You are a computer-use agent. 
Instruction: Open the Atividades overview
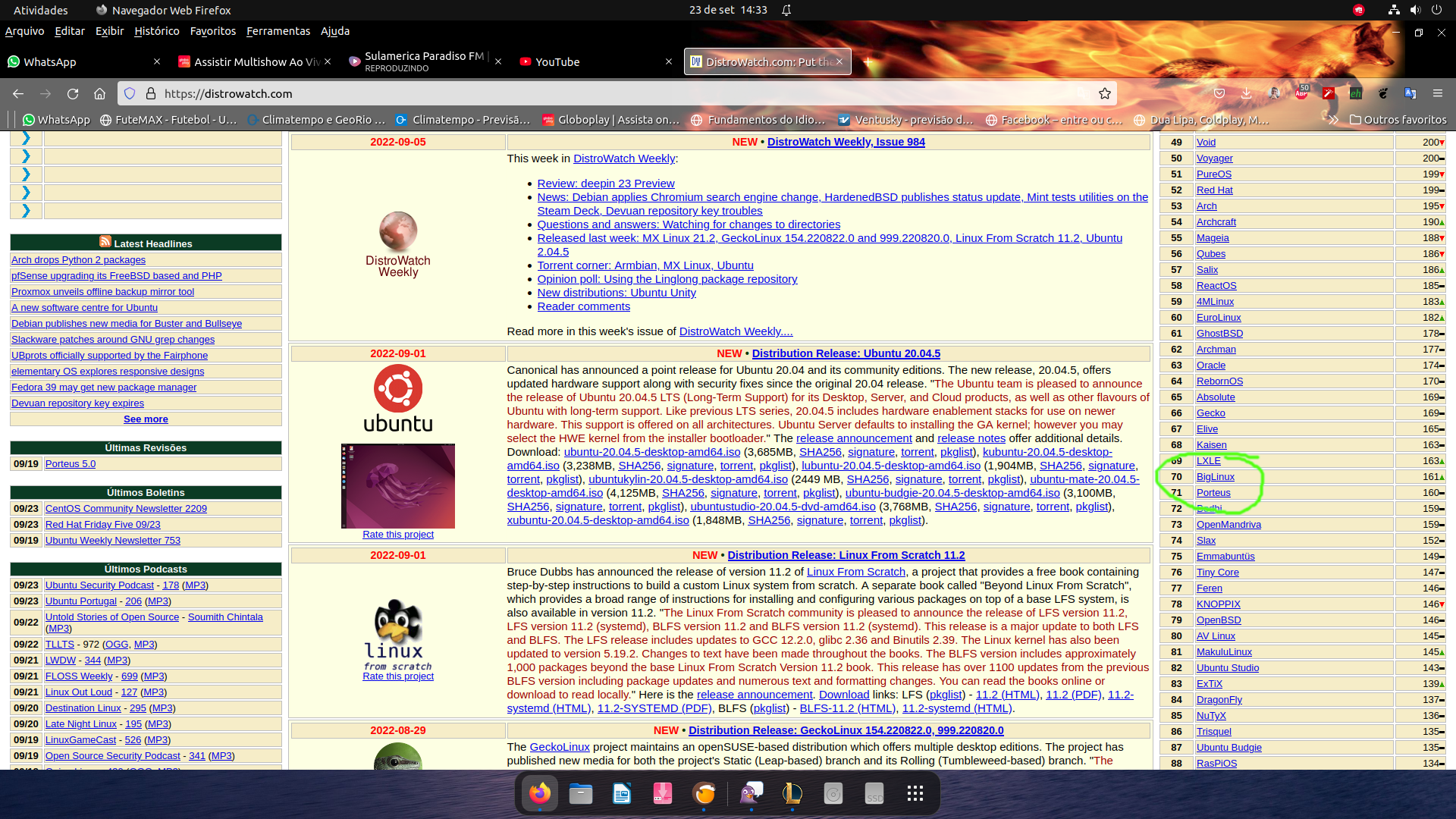coord(40,10)
